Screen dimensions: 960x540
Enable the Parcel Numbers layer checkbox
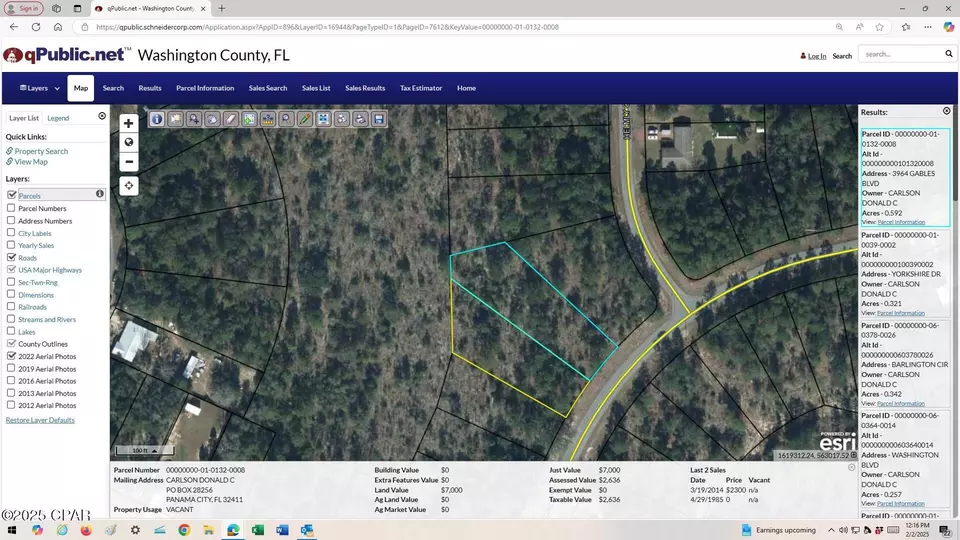(x=11, y=208)
